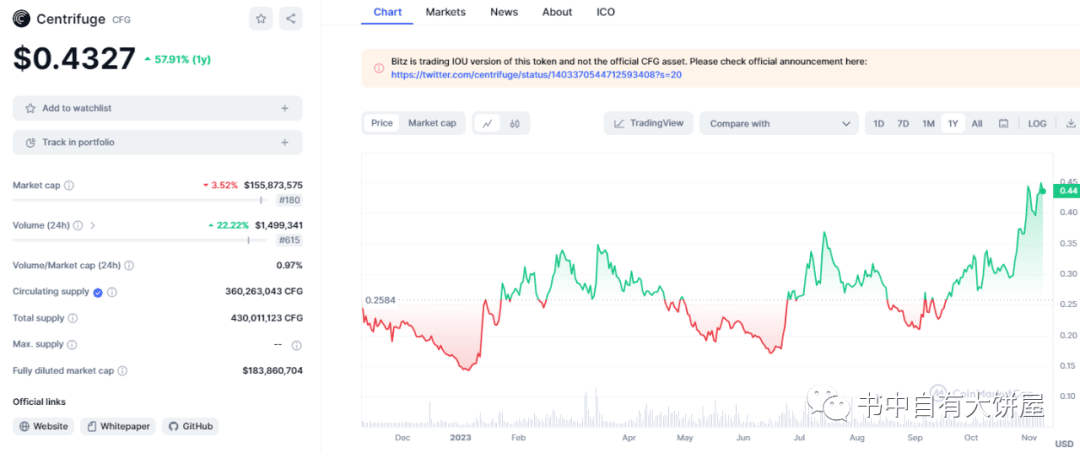
Task: Switch chart to Market cap view
Action: tap(432, 123)
